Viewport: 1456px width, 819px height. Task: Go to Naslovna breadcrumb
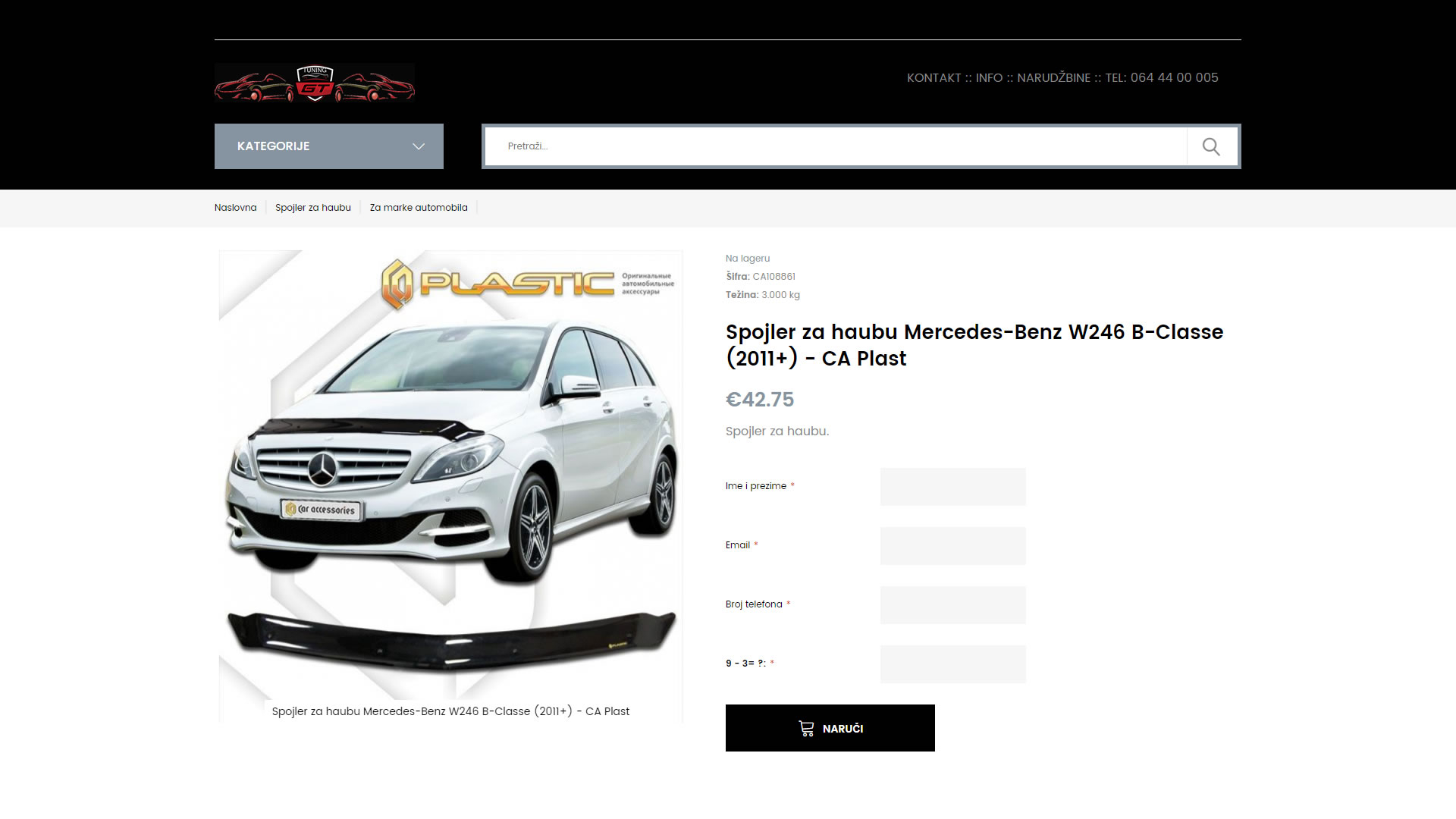235,208
